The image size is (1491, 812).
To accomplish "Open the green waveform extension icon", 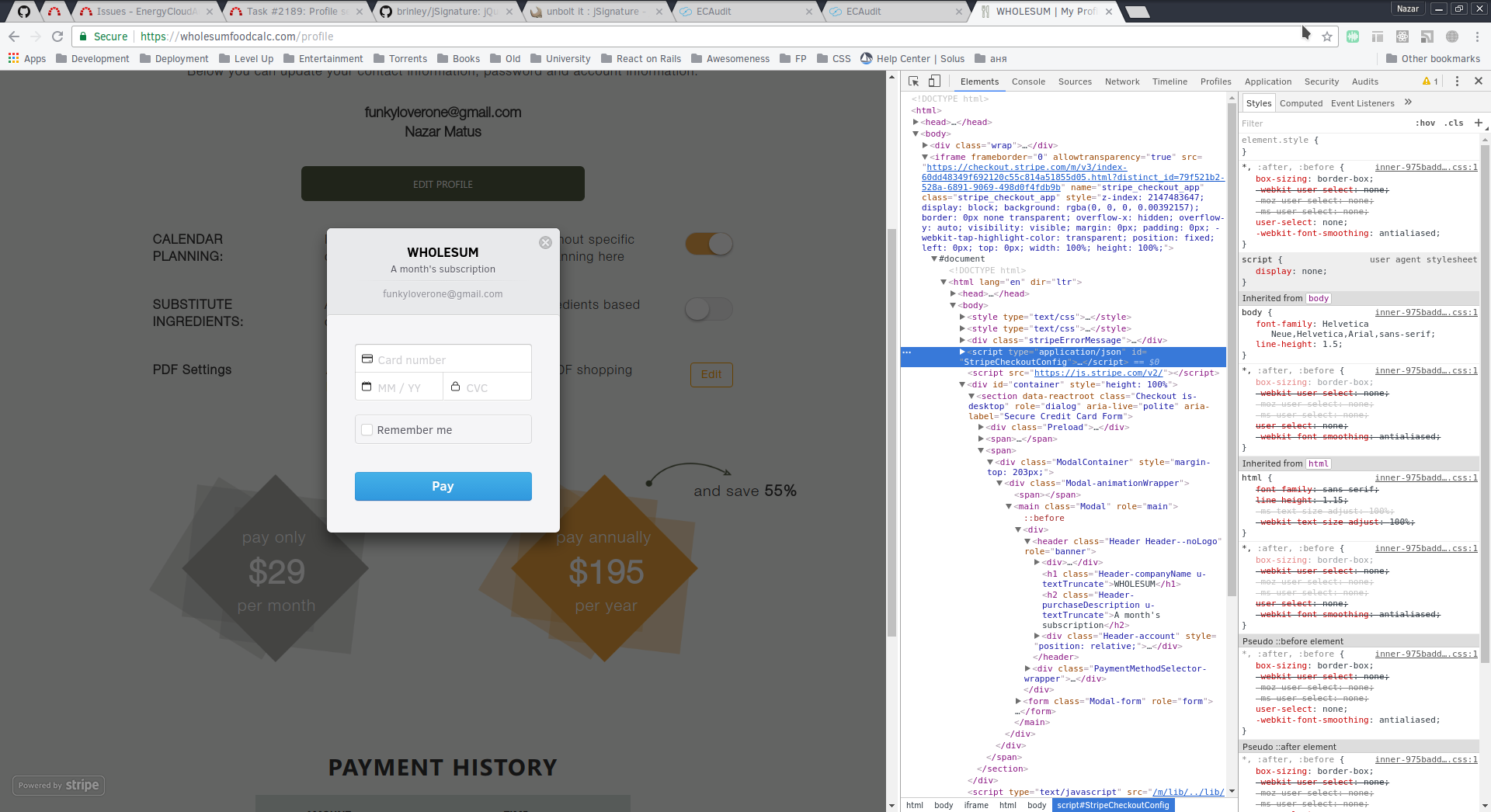I will (1353, 36).
